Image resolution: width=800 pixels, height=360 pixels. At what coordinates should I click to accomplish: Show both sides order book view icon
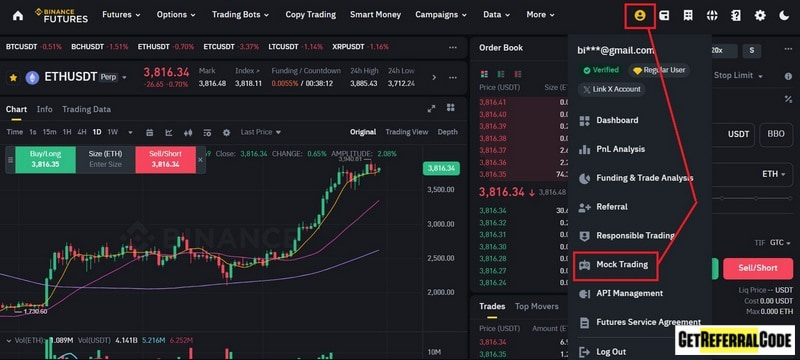point(484,74)
